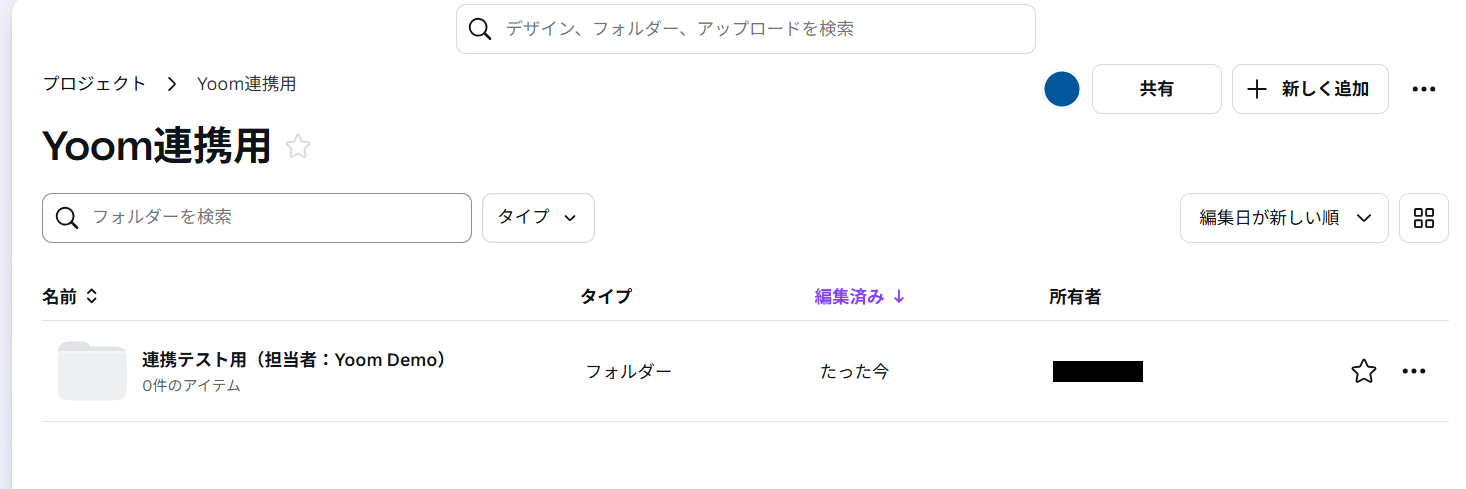
Task: Sort by the 名前 column header
Action: click(x=70, y=296)
